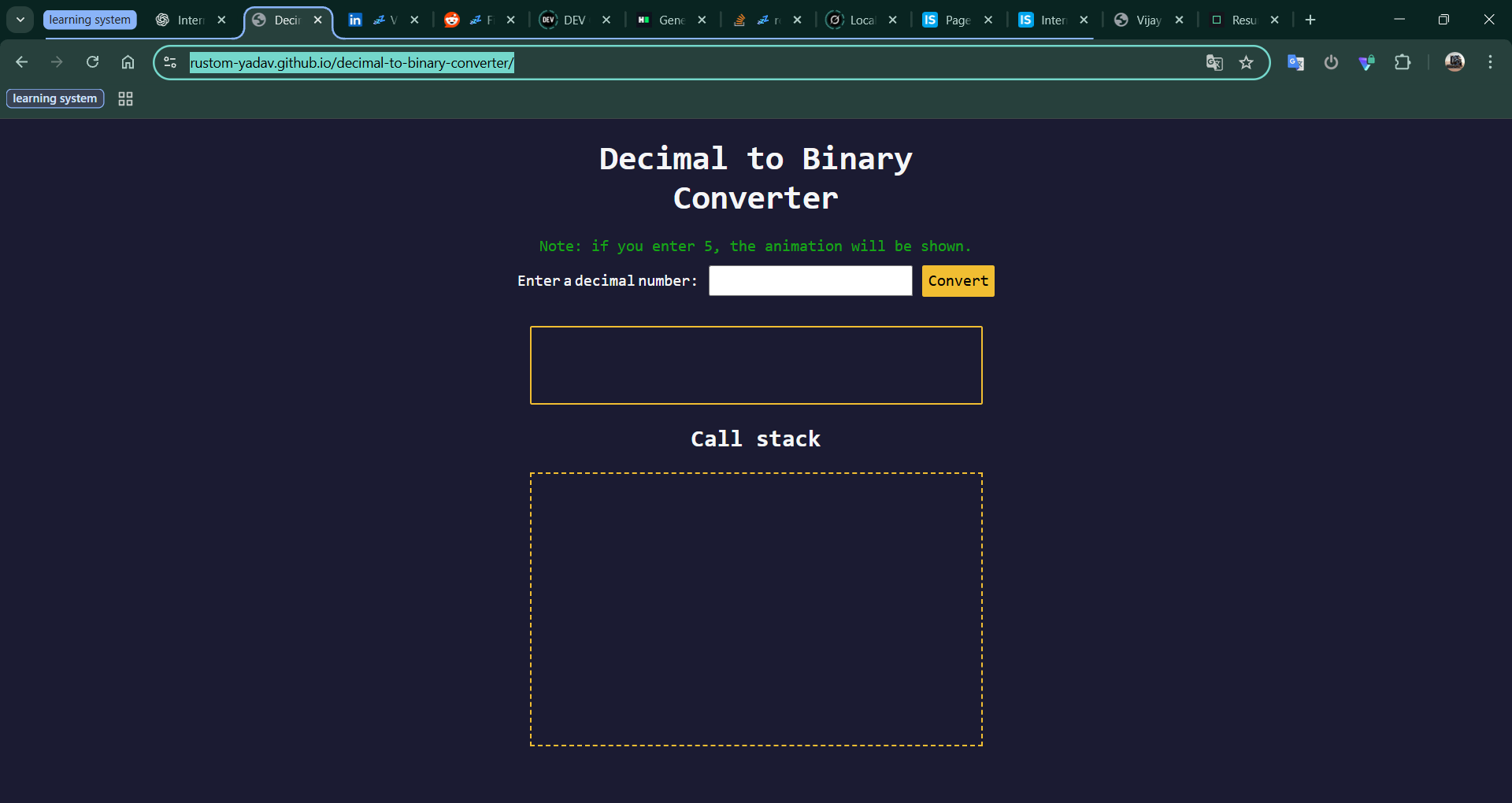This screenshot has height=803, width=1512.
Task: View site information icon in address bar
Action: [170, 62]
